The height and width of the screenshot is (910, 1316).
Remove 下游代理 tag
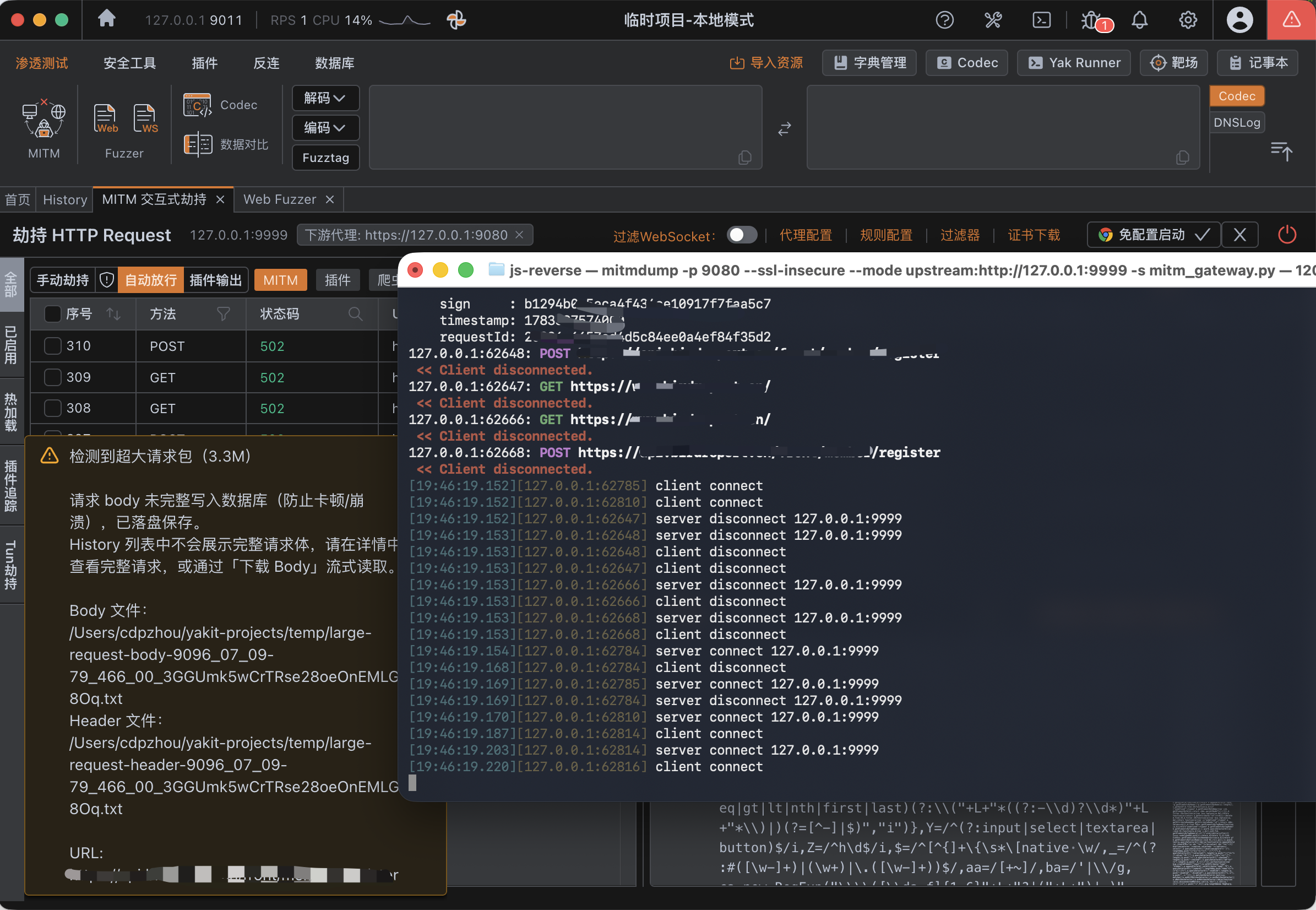pos(519,235)
